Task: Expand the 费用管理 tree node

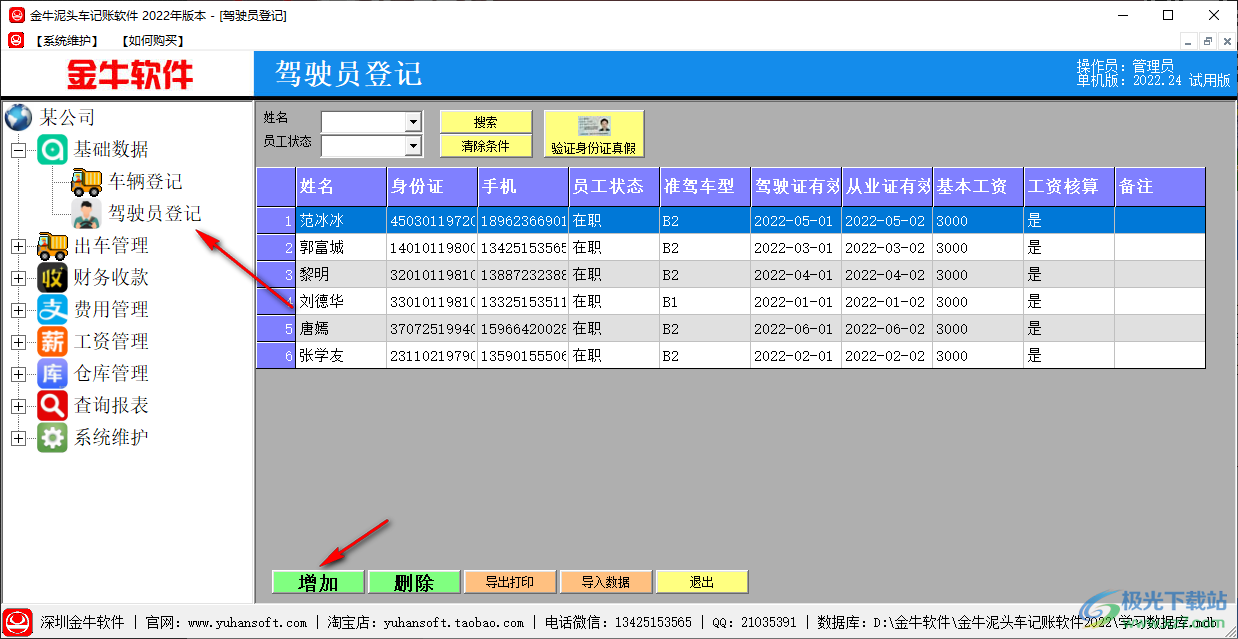Action: click(18, 310)
